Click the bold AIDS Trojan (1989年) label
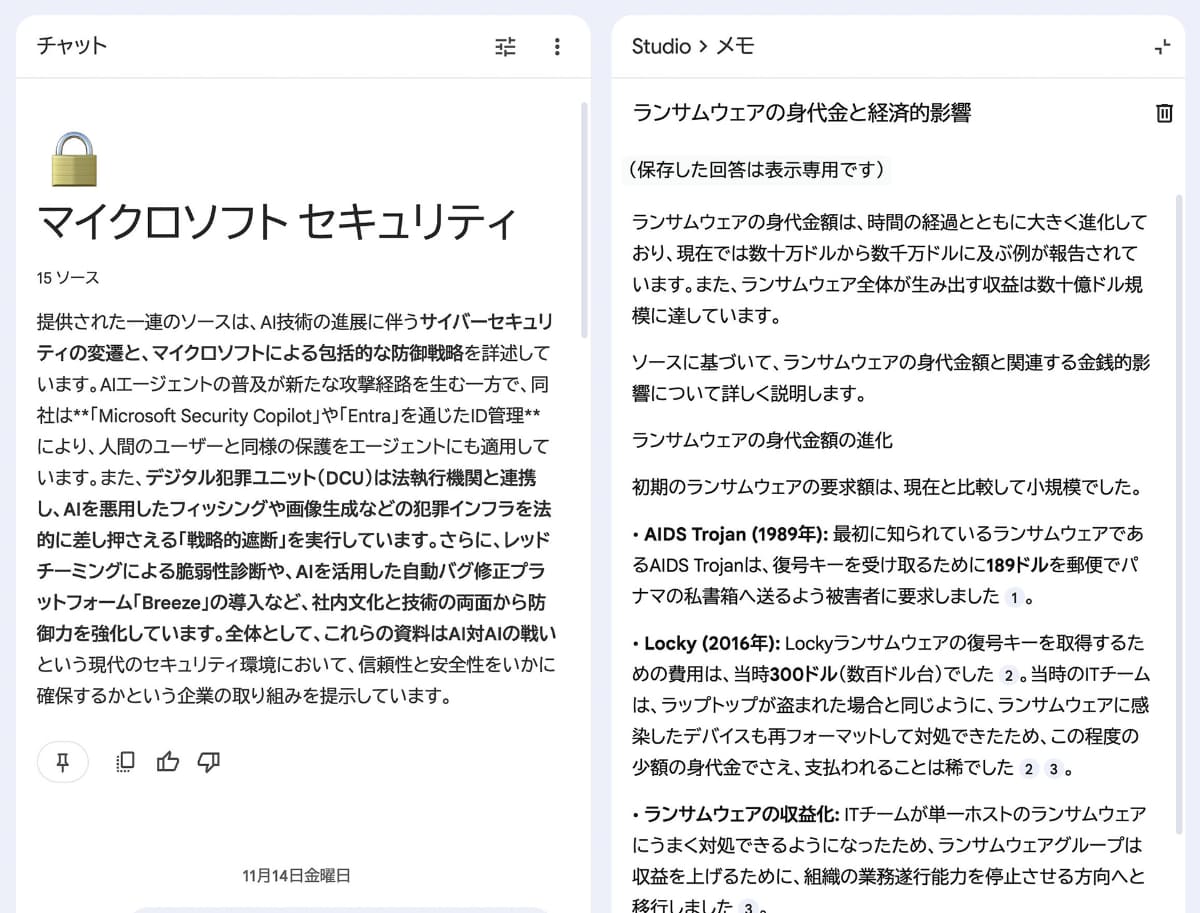The width and height of the screenshot is (1200, 913). click(736, 534)
